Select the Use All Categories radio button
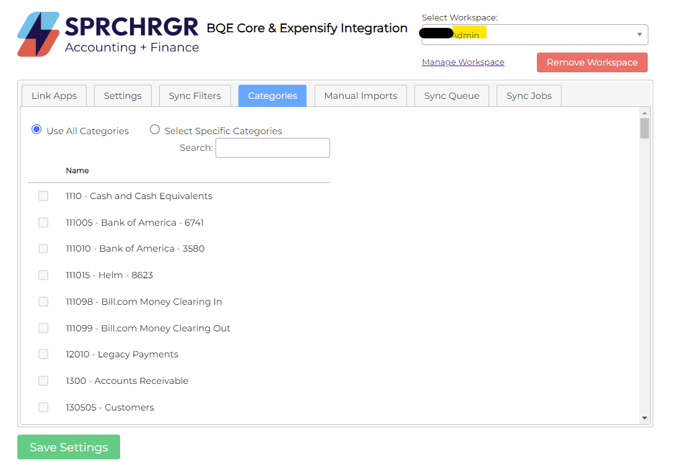Image resolution: width=688 pixels, height=468 pixels. point(36,129)
